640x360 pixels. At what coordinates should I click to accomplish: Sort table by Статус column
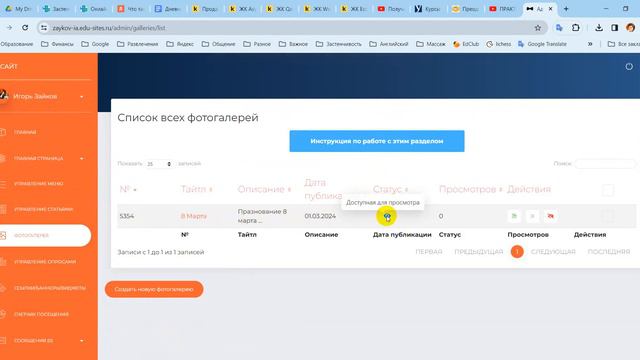click(x=391, y=189)
